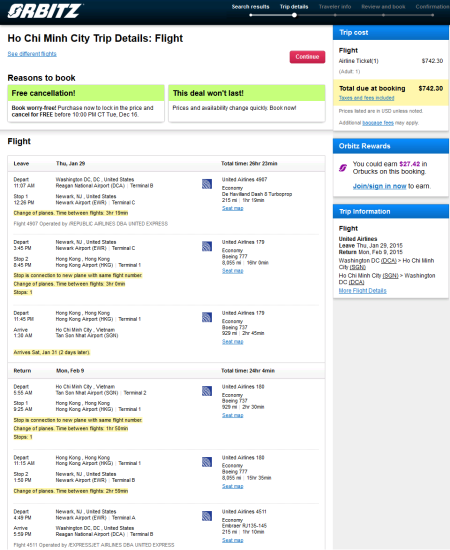Click Free cancellation! banner

pos(86,93)
